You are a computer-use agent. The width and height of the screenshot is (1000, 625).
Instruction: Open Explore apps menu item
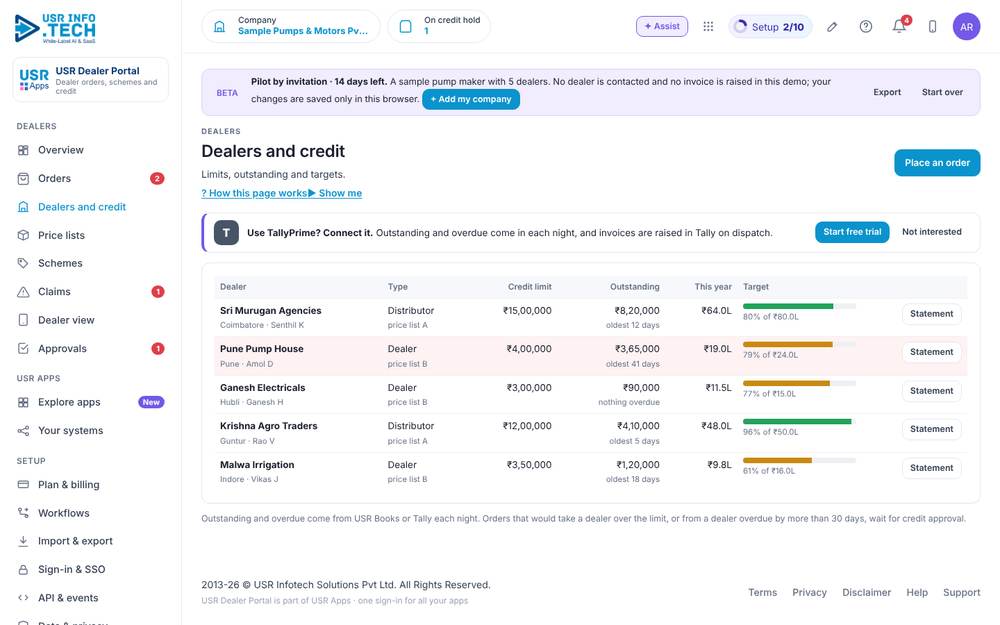tap(91, 402)
